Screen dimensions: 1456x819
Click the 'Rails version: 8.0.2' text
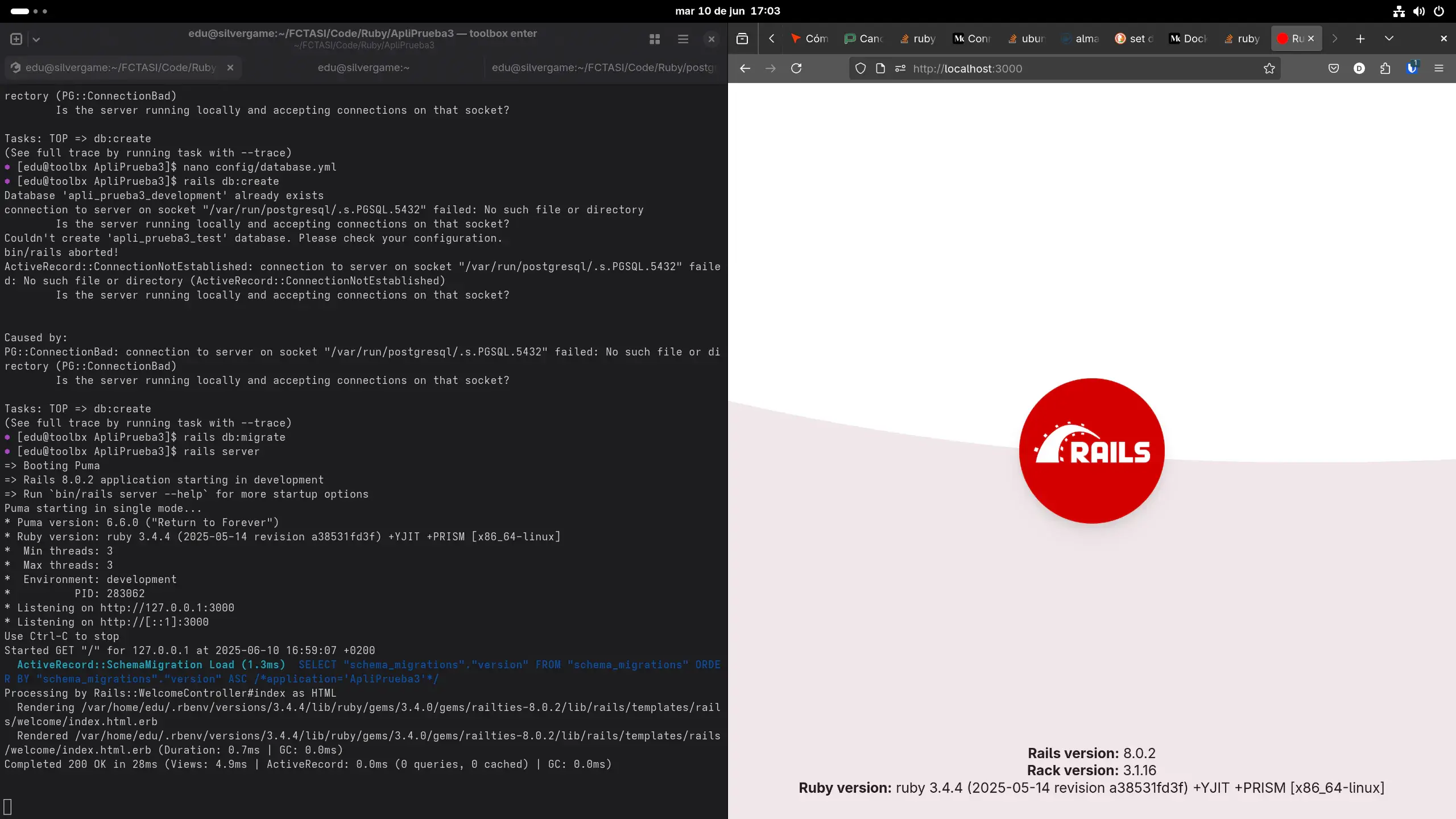pos(1091,753)
